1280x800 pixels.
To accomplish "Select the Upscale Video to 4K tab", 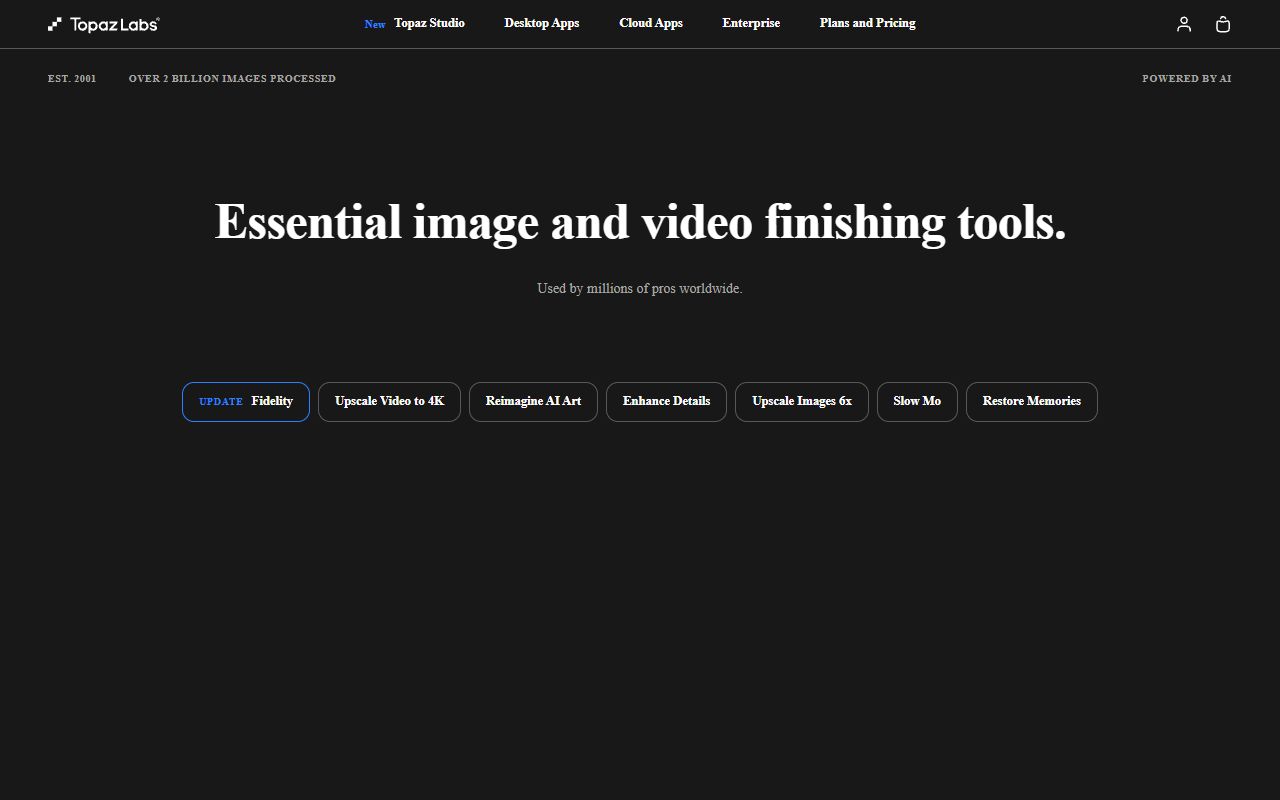I will pyautogui.click(x=389, y=401).
